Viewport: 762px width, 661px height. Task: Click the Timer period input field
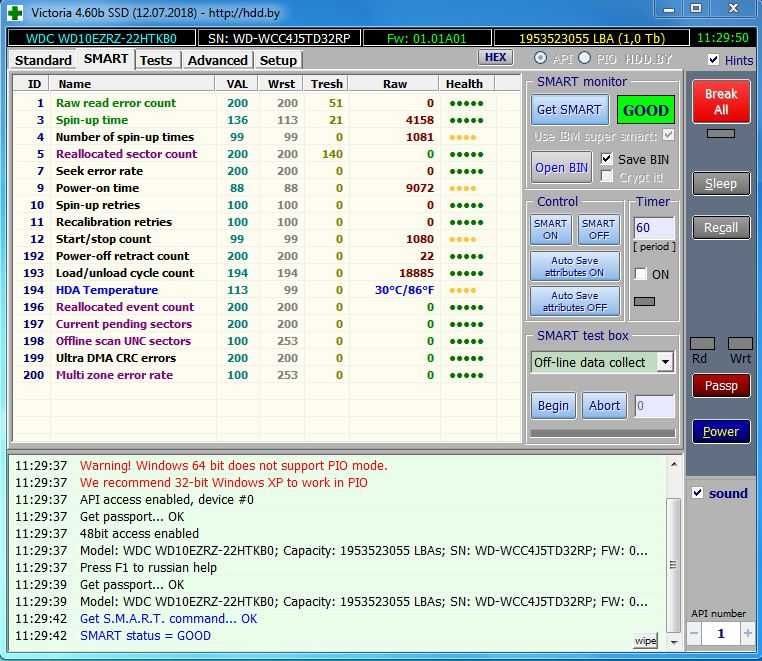(x=653, y=228)
